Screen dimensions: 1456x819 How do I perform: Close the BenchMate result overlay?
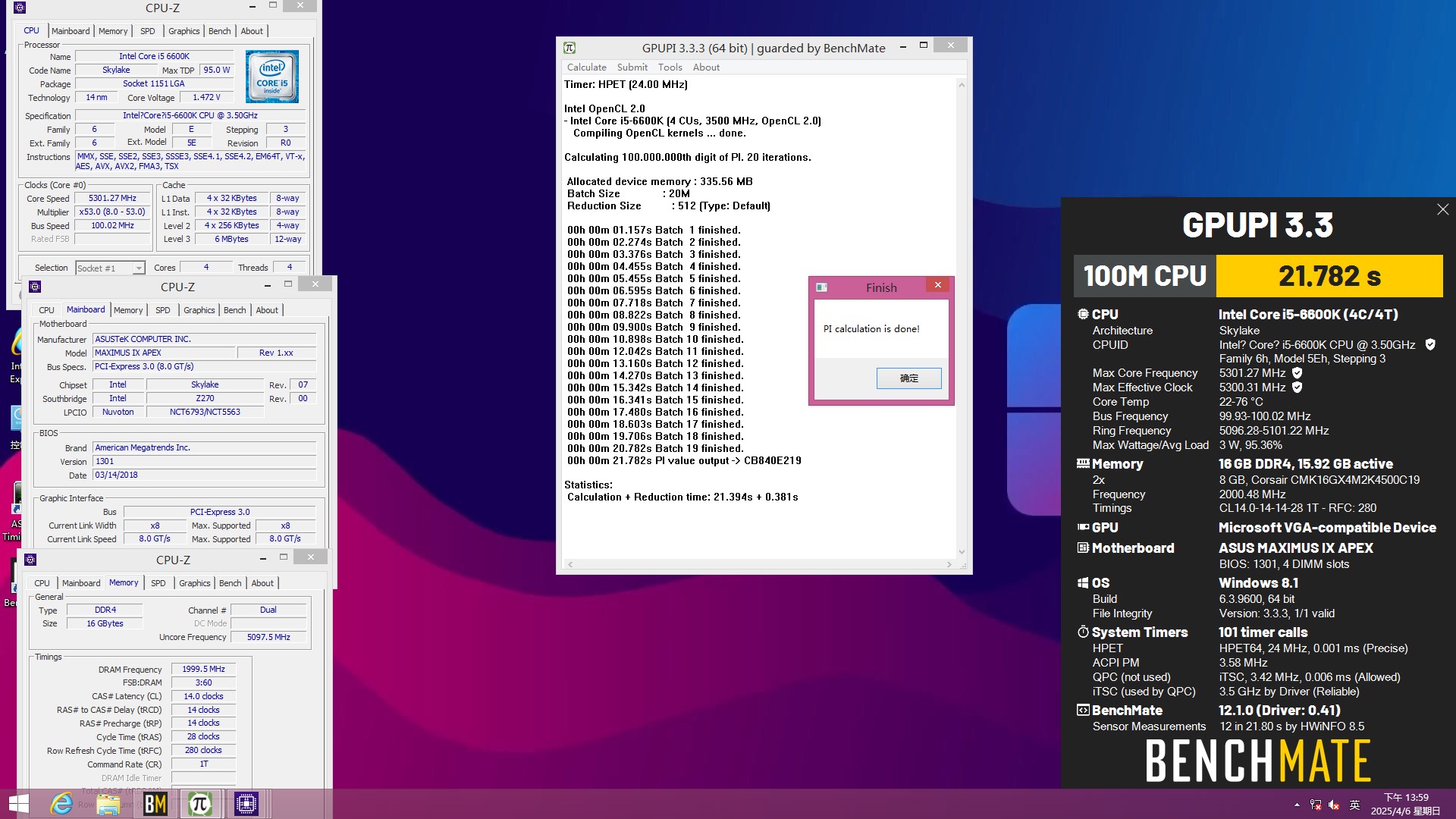(x=1442, y=209)
